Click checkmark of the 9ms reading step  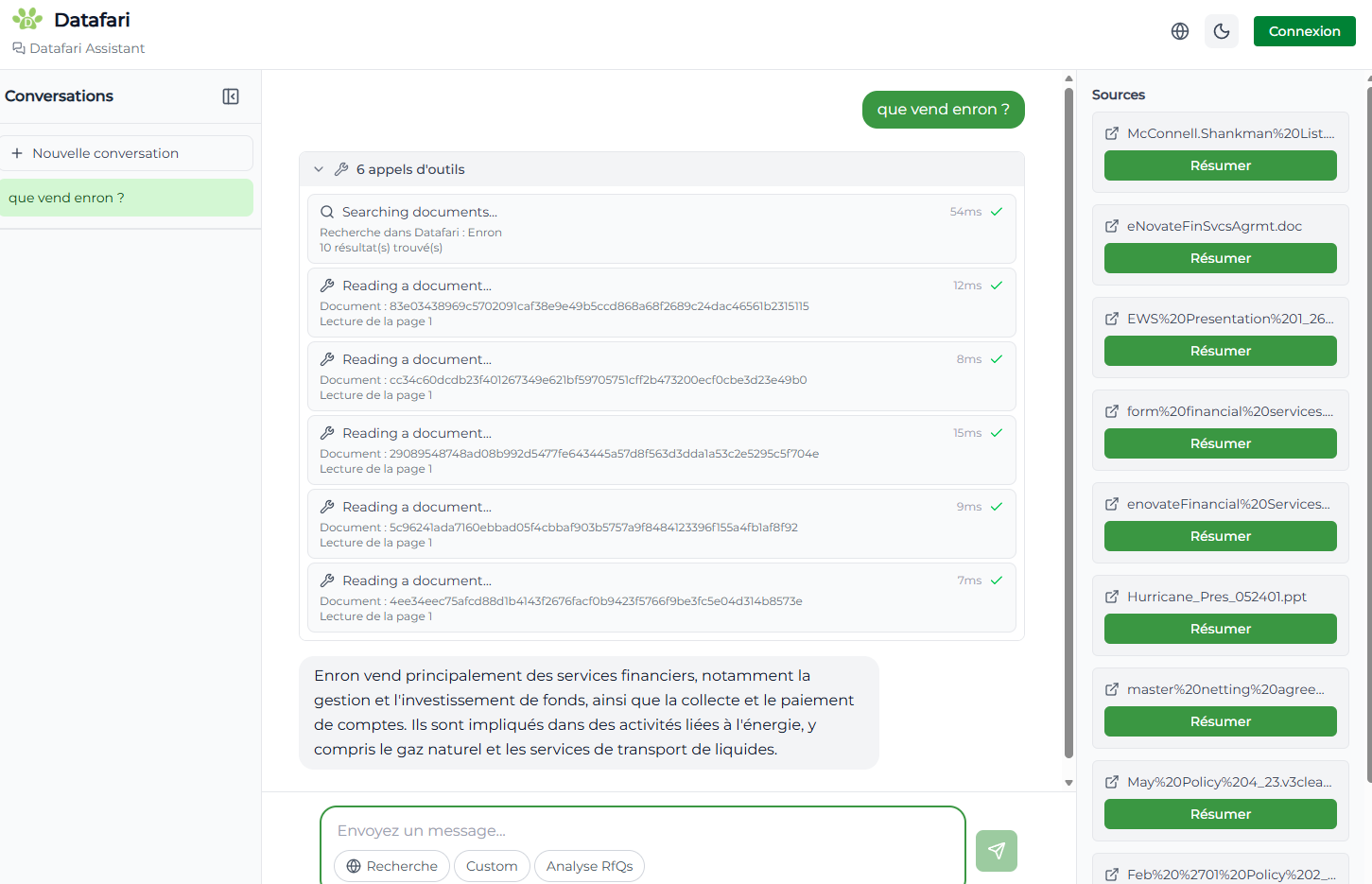tap(996, 507)
